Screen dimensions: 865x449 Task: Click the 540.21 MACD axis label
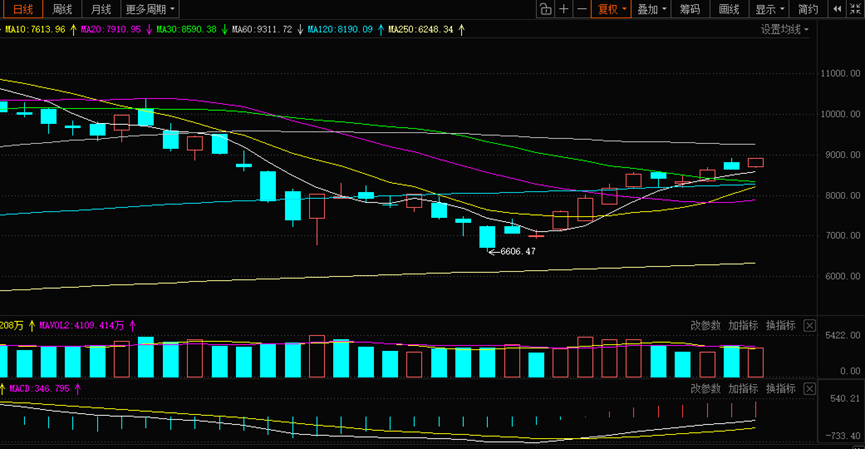pos(845,399)
